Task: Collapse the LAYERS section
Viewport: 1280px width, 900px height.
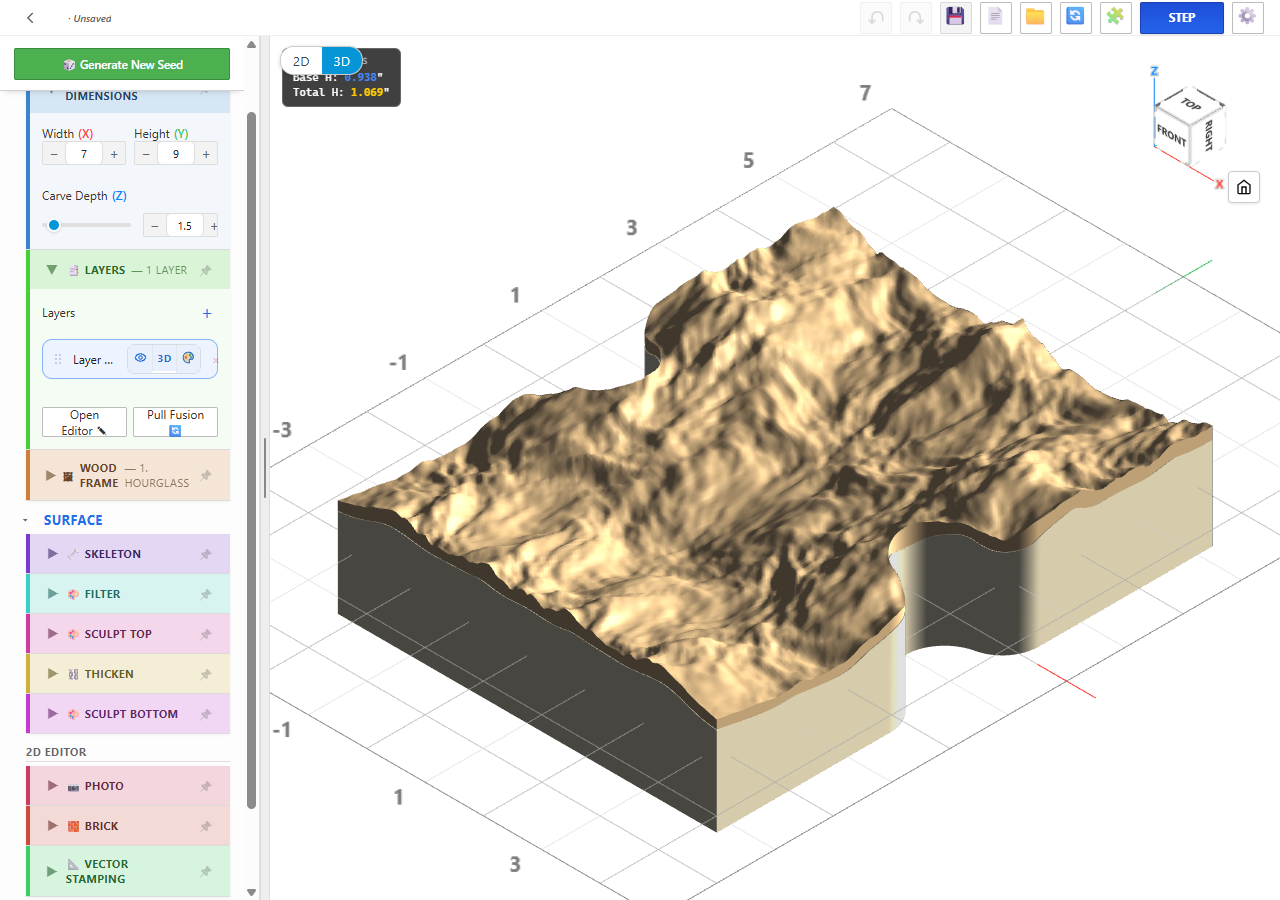Action: pos(51,270)
